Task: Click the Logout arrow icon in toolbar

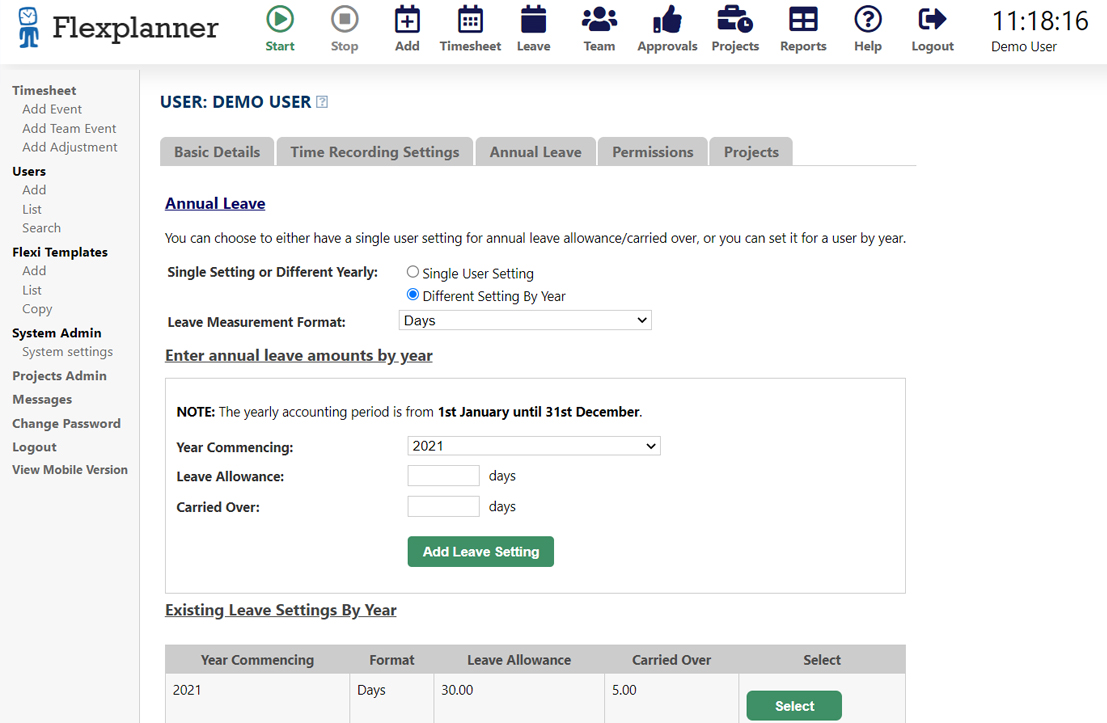Action: pos(932,19)
